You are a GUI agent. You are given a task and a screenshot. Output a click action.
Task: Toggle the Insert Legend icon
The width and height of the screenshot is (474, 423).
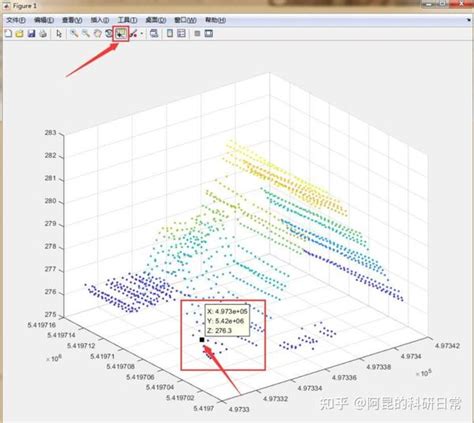pyautogui.click(x=181, y=33)
